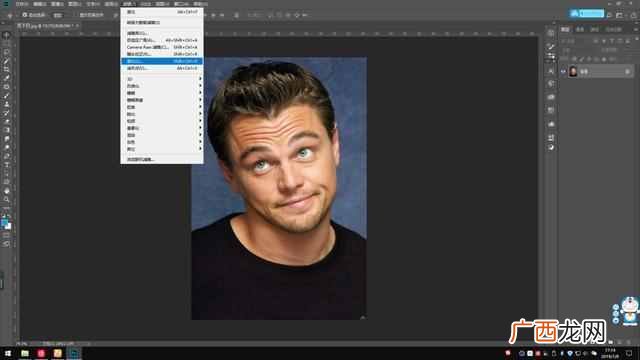Screen dimensions: 640x360
Task: Select the Clone Stamp tool
Action: pos(7,104)
